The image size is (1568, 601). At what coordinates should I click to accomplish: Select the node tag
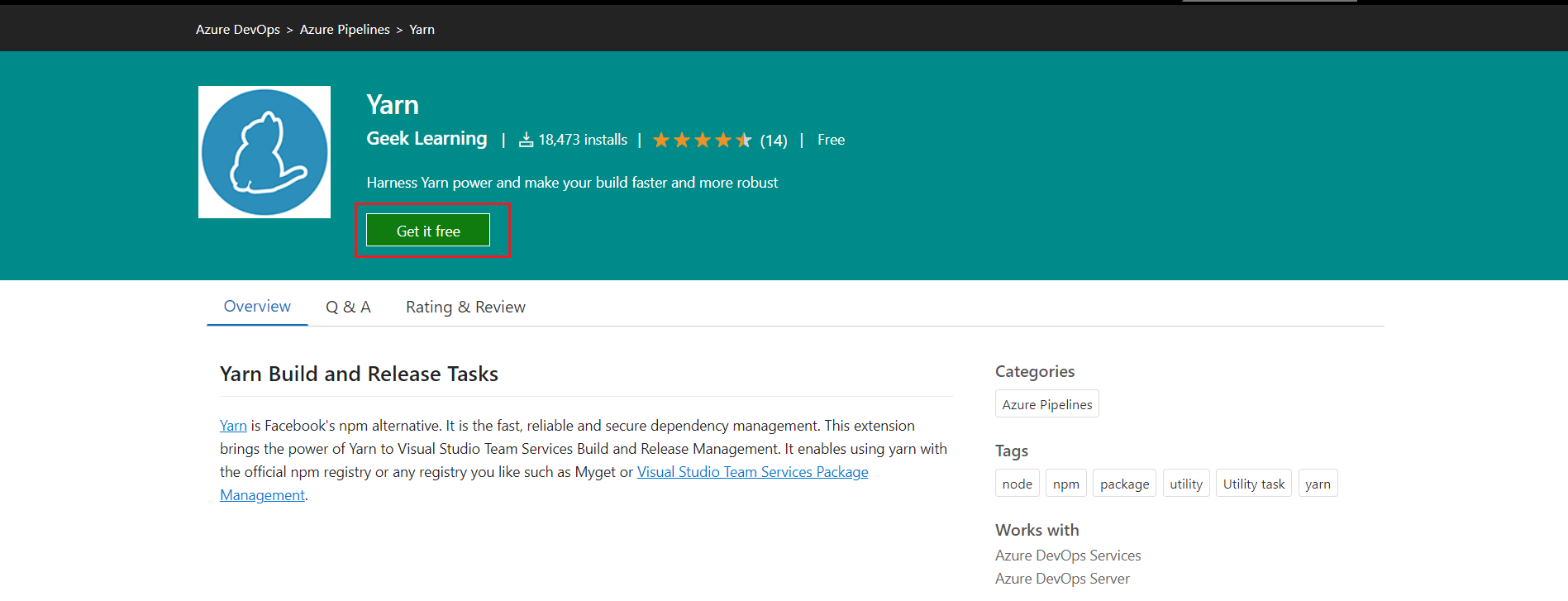click(x=1017, y=484)
